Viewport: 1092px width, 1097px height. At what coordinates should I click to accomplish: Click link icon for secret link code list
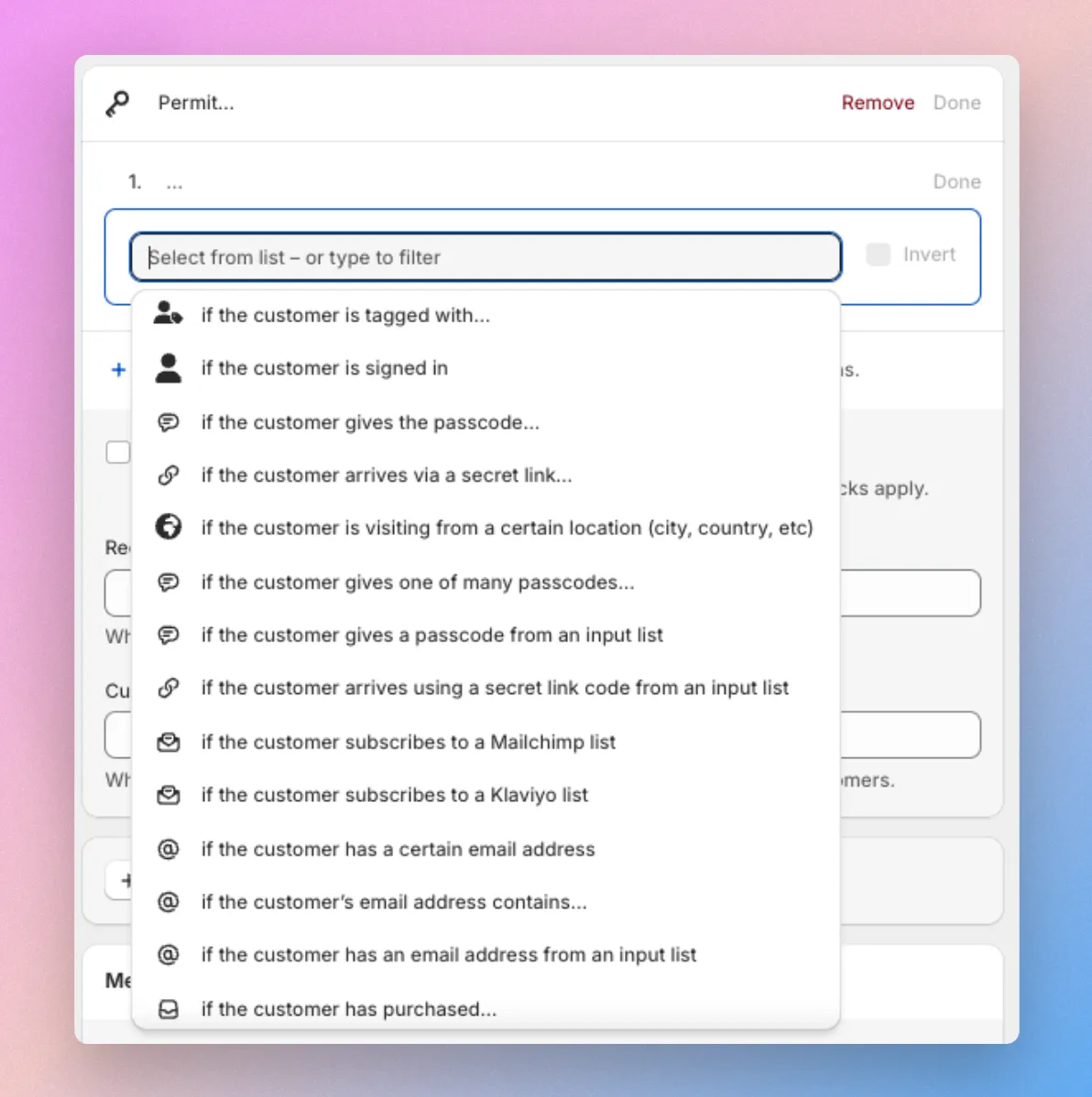[168, 688]
